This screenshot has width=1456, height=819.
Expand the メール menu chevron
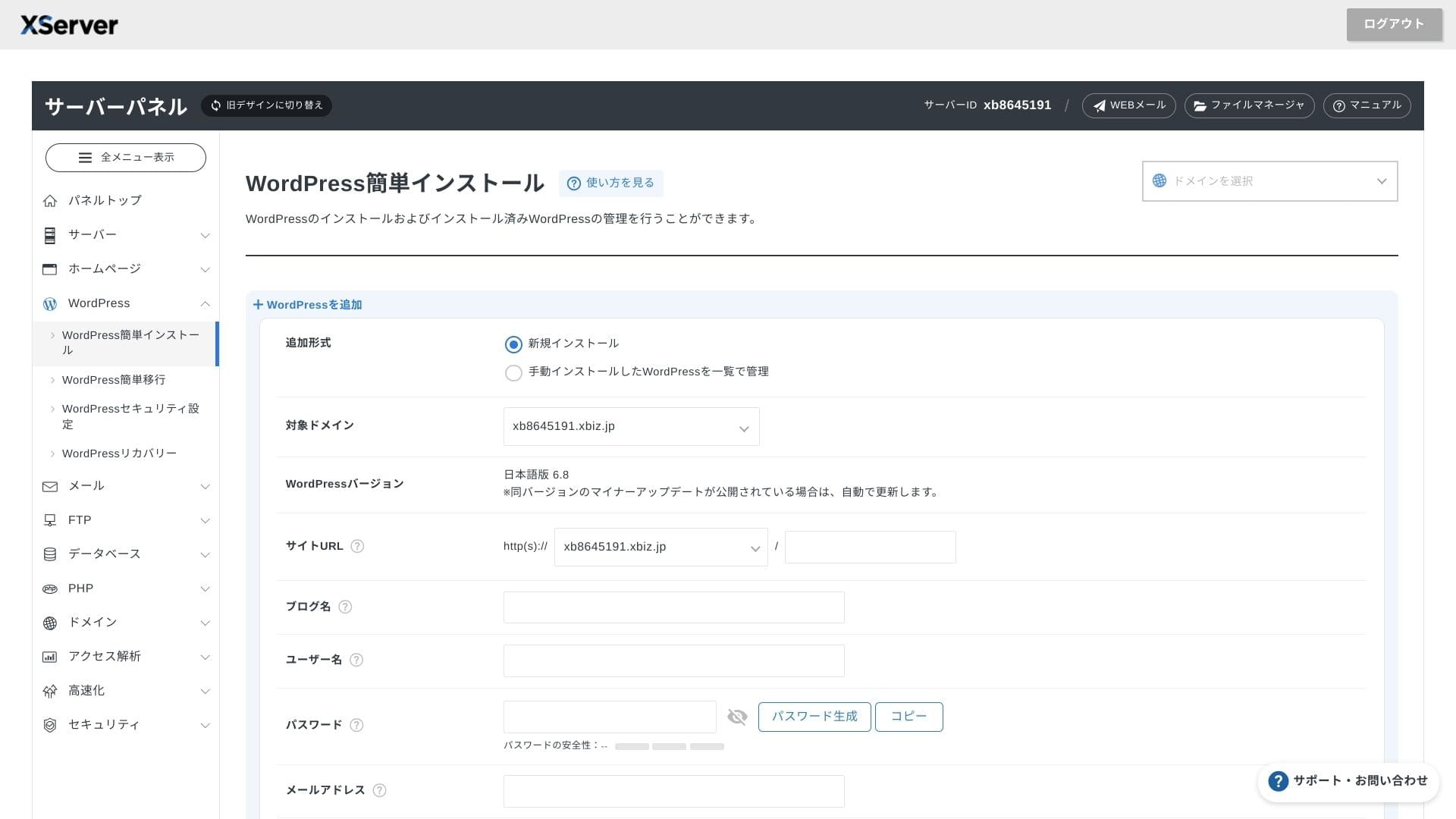click(x=205, y=487)
